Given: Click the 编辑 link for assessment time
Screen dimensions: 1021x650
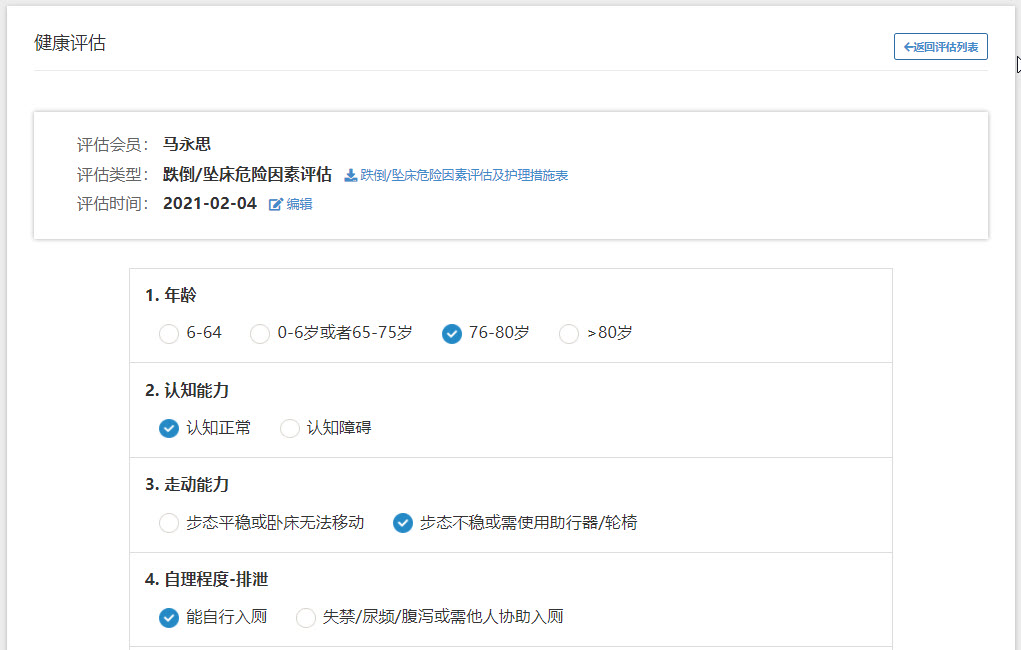Looking at the screenshot, I should coord(299,204).
